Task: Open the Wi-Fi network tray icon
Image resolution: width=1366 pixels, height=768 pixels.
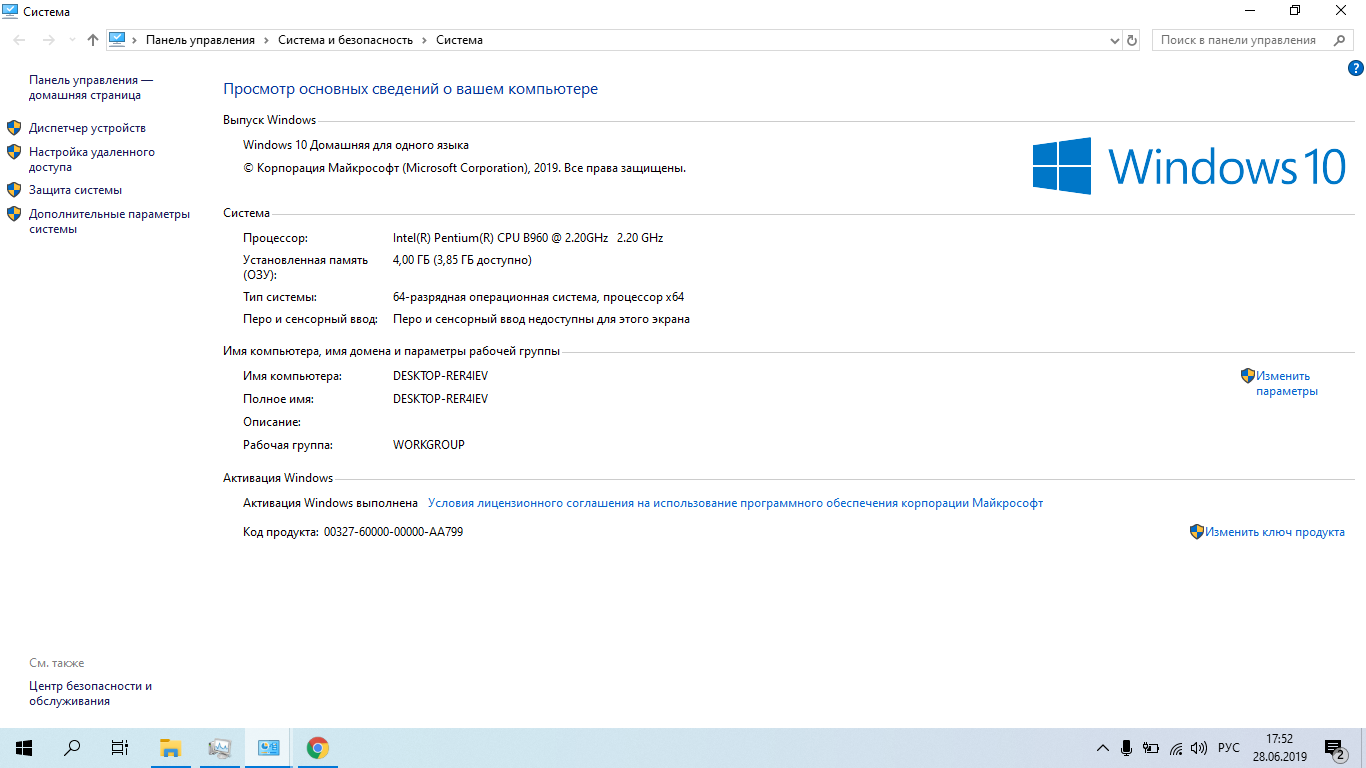Action: point(1176,748)
